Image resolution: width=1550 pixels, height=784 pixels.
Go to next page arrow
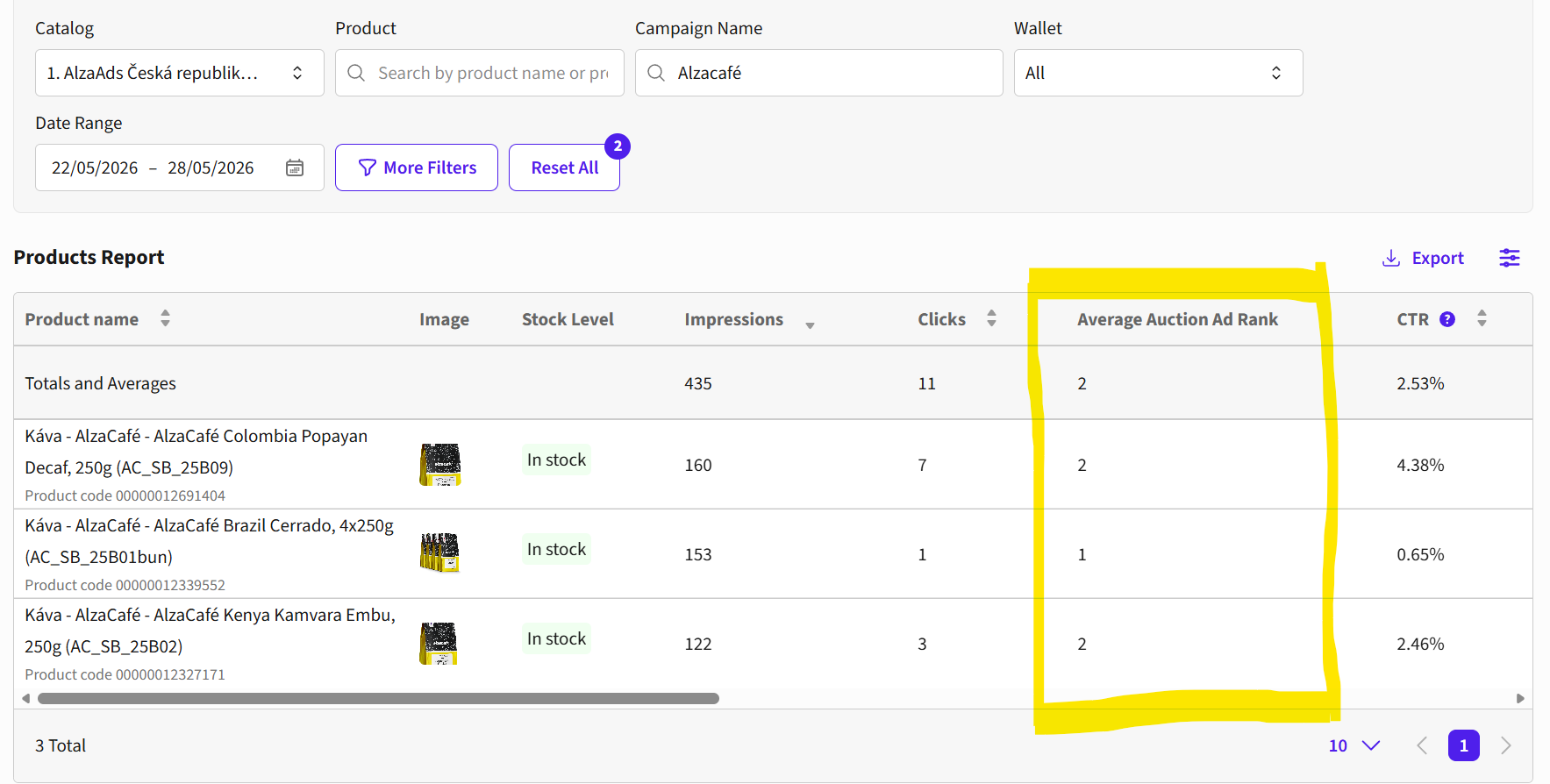[1506, 745]
